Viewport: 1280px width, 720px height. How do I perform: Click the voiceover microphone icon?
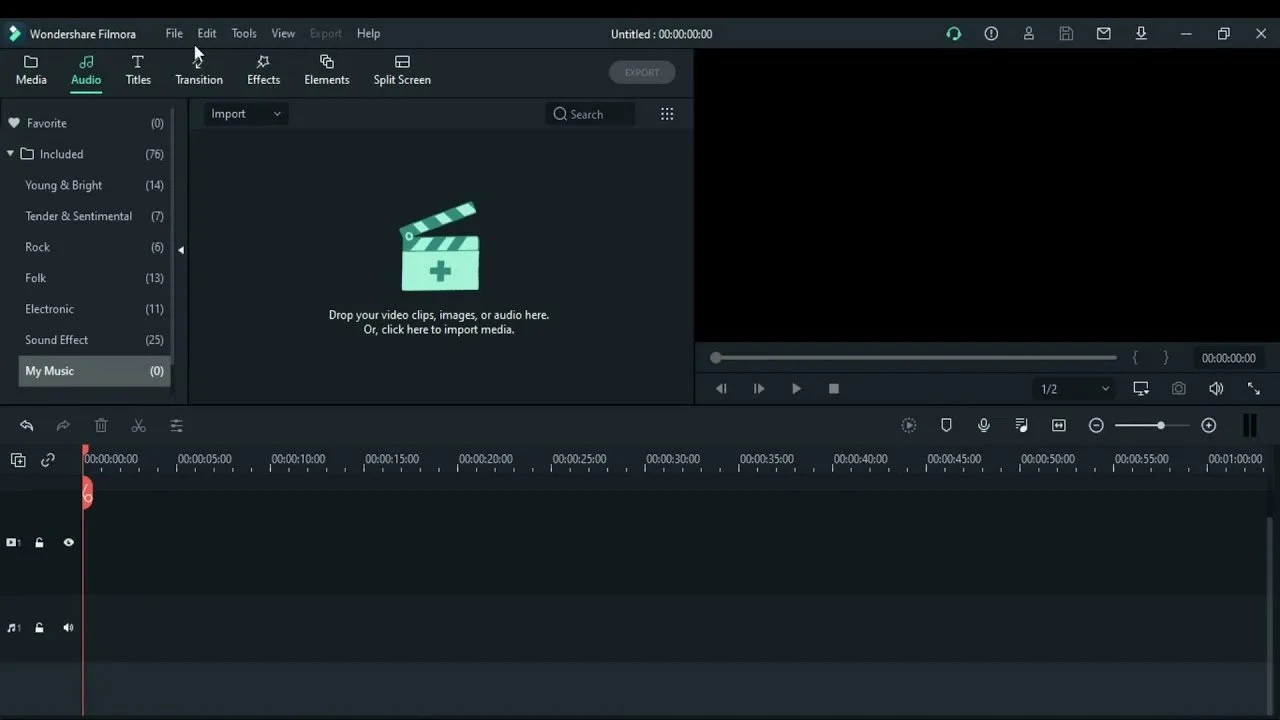pos(984,426)
